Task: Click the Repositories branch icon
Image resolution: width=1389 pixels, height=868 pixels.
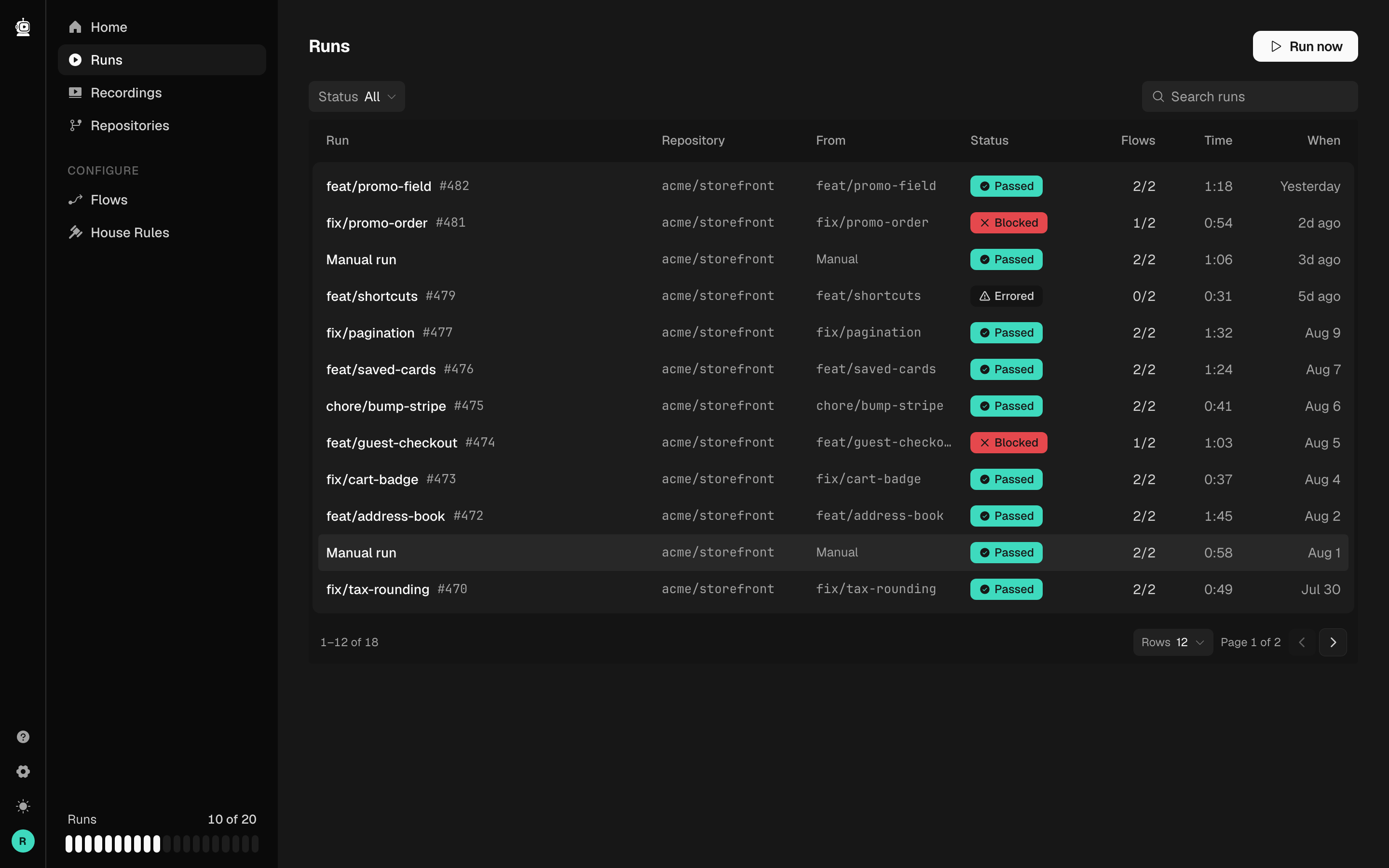Action: [x=75, y=125]
